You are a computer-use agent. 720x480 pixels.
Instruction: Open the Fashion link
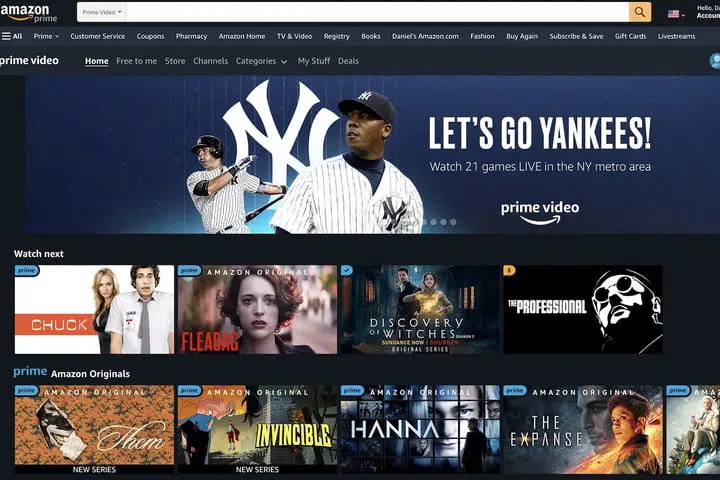coord(482,36)
